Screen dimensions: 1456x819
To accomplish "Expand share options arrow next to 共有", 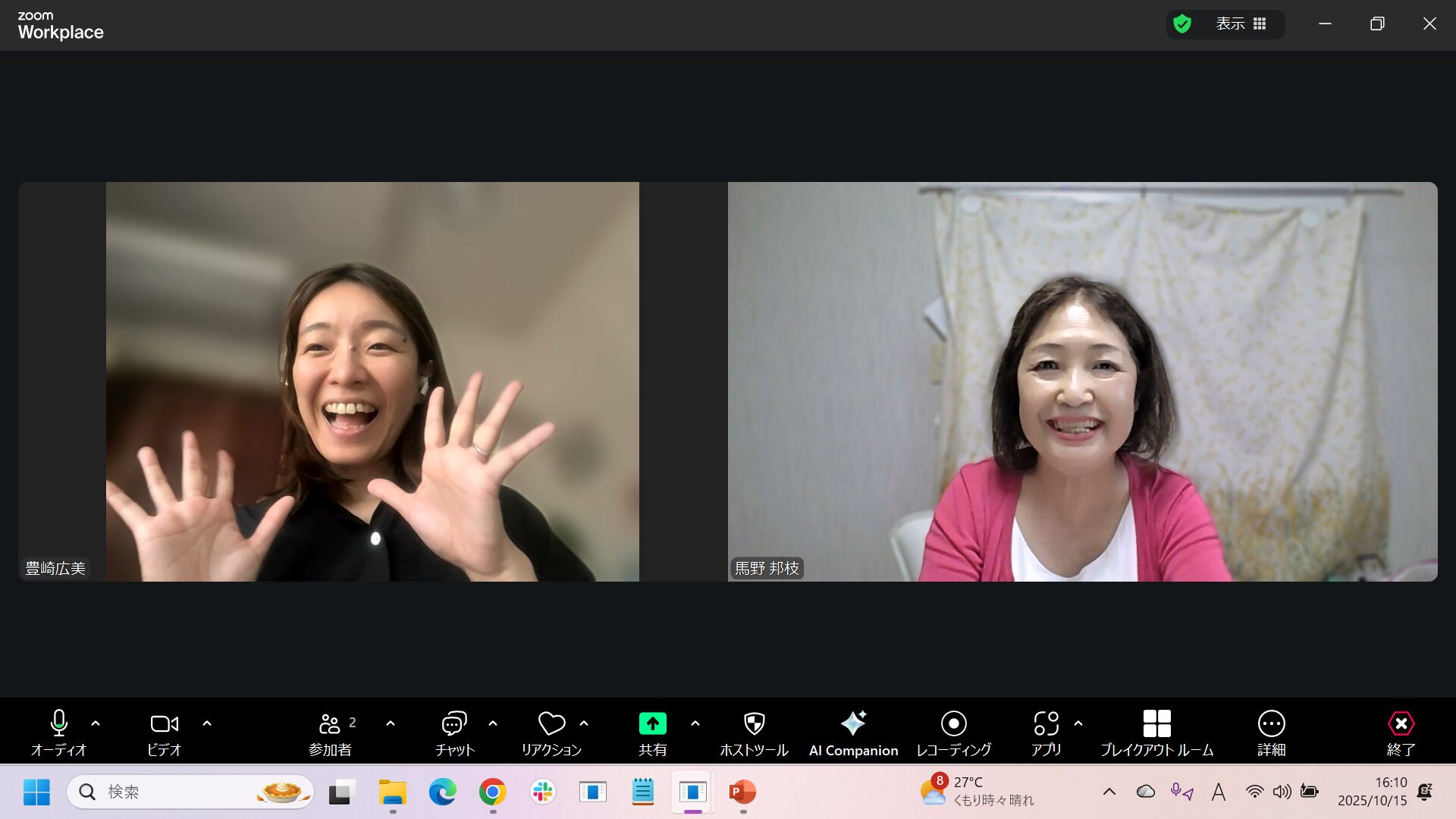I will (695, 723).
